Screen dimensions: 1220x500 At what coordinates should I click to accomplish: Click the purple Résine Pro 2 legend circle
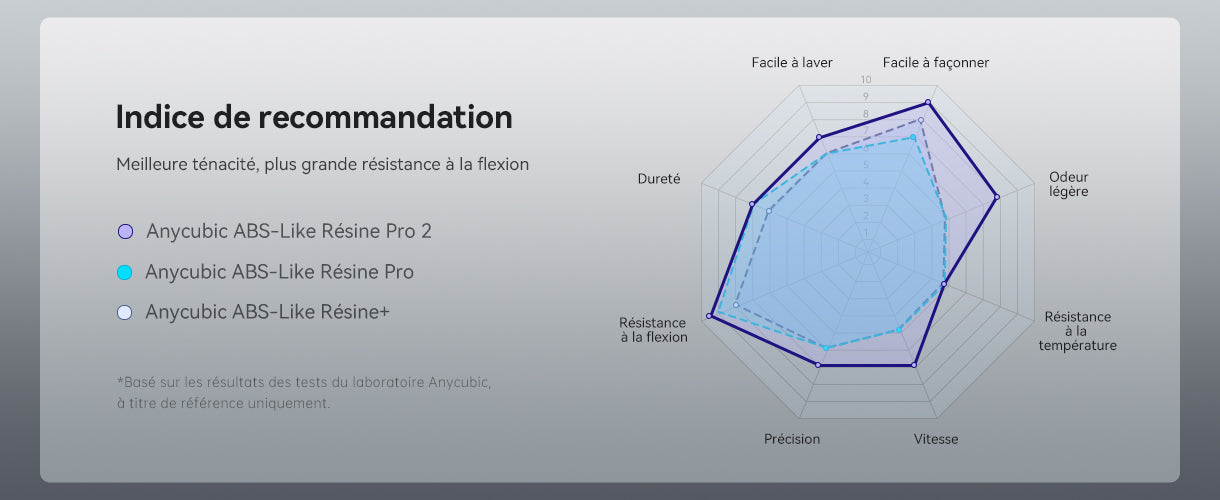pos(125,232)
